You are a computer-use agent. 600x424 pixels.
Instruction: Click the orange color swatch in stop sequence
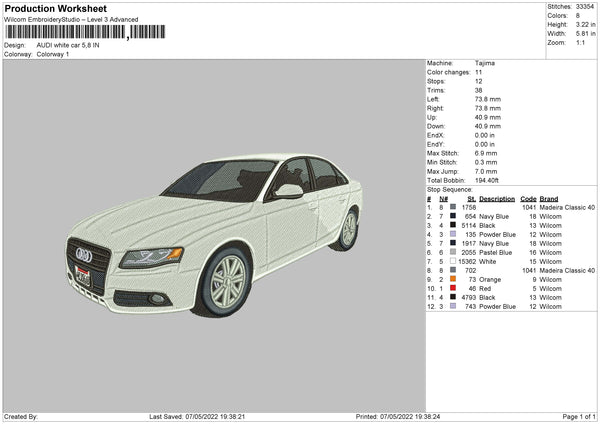click(x=453, y=279)
